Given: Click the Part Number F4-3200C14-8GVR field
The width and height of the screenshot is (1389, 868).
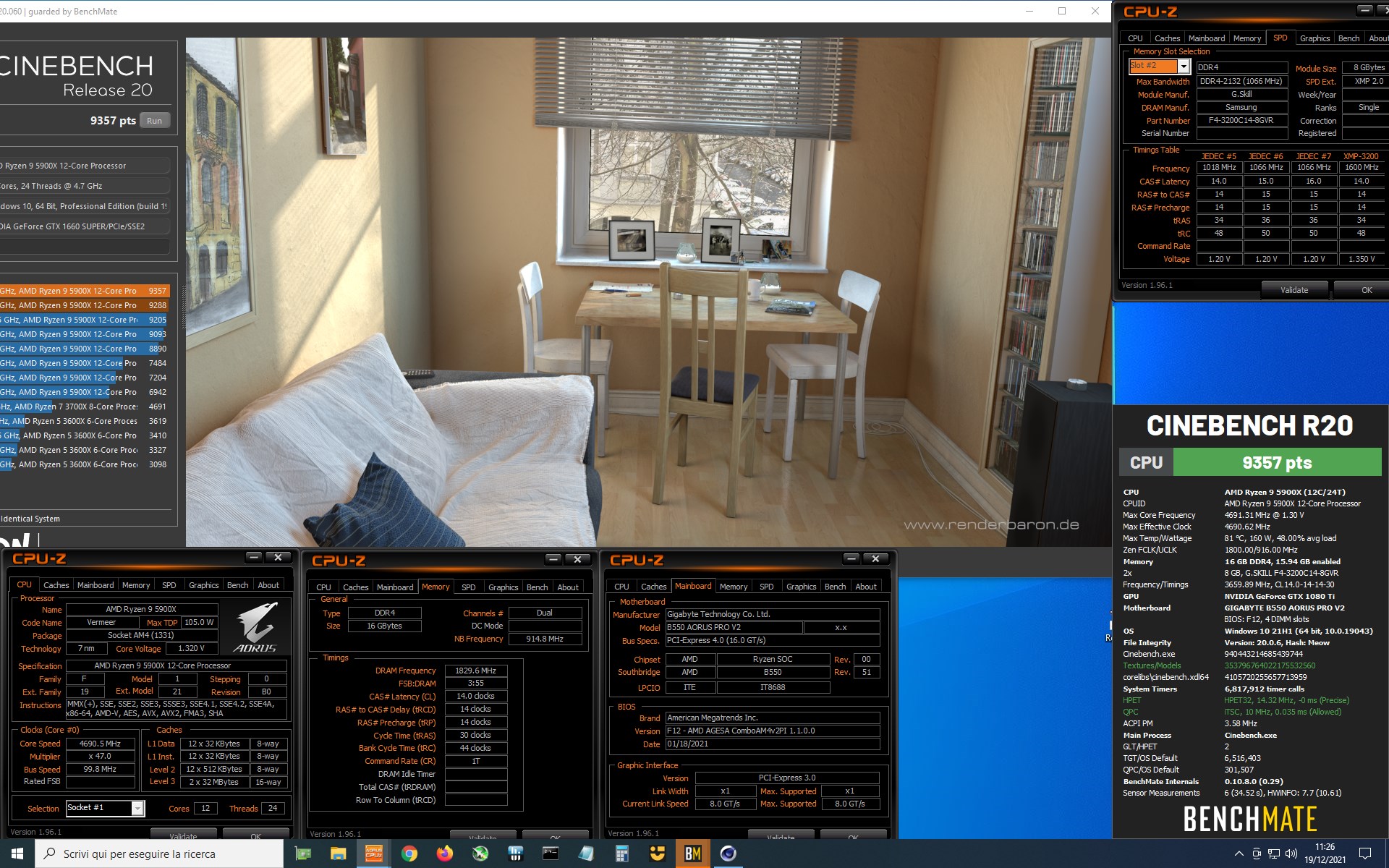Looking at the screenshot, I should (x=1241, y=120).
